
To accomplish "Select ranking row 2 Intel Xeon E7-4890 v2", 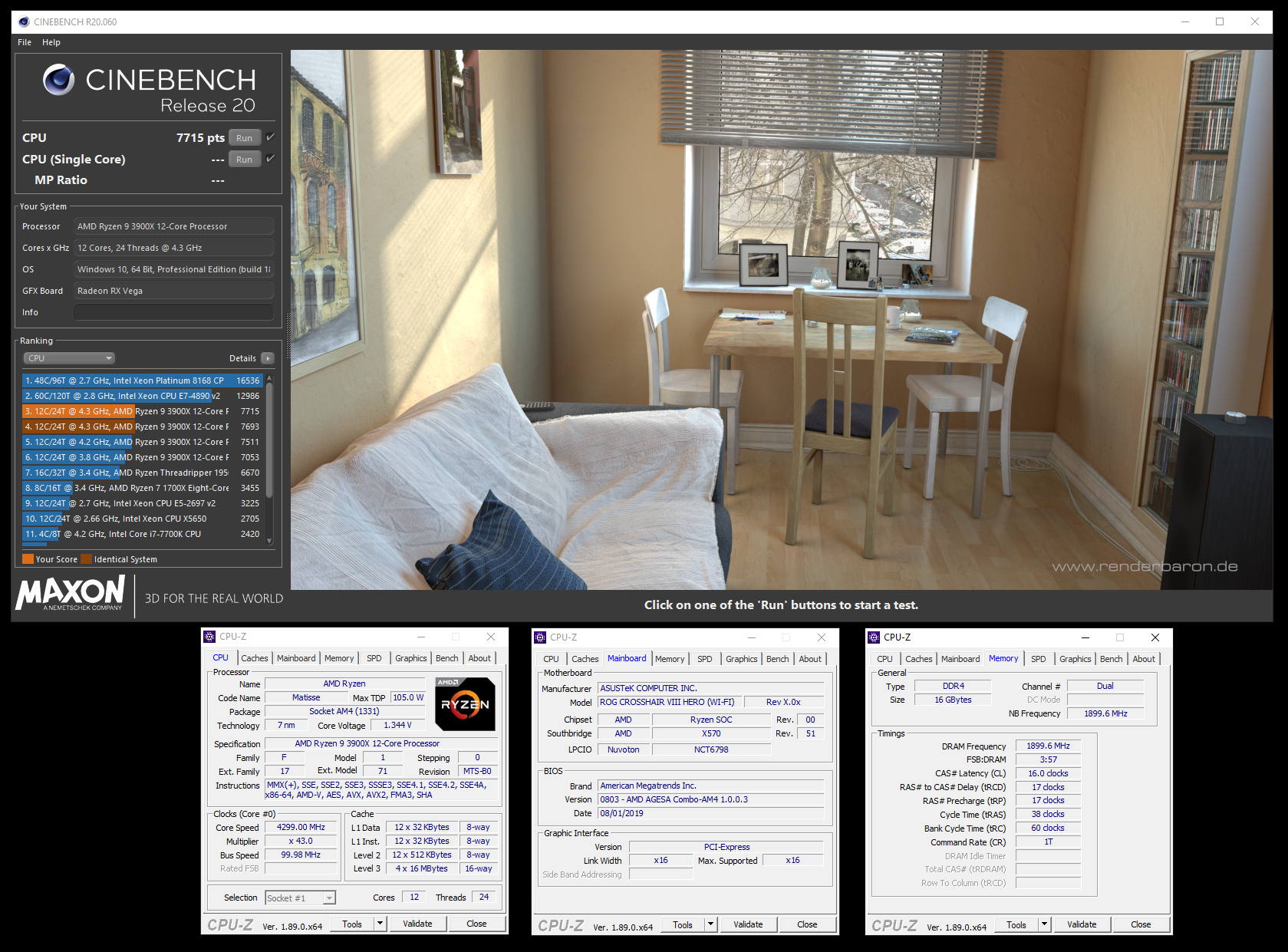I will [143, 396].
